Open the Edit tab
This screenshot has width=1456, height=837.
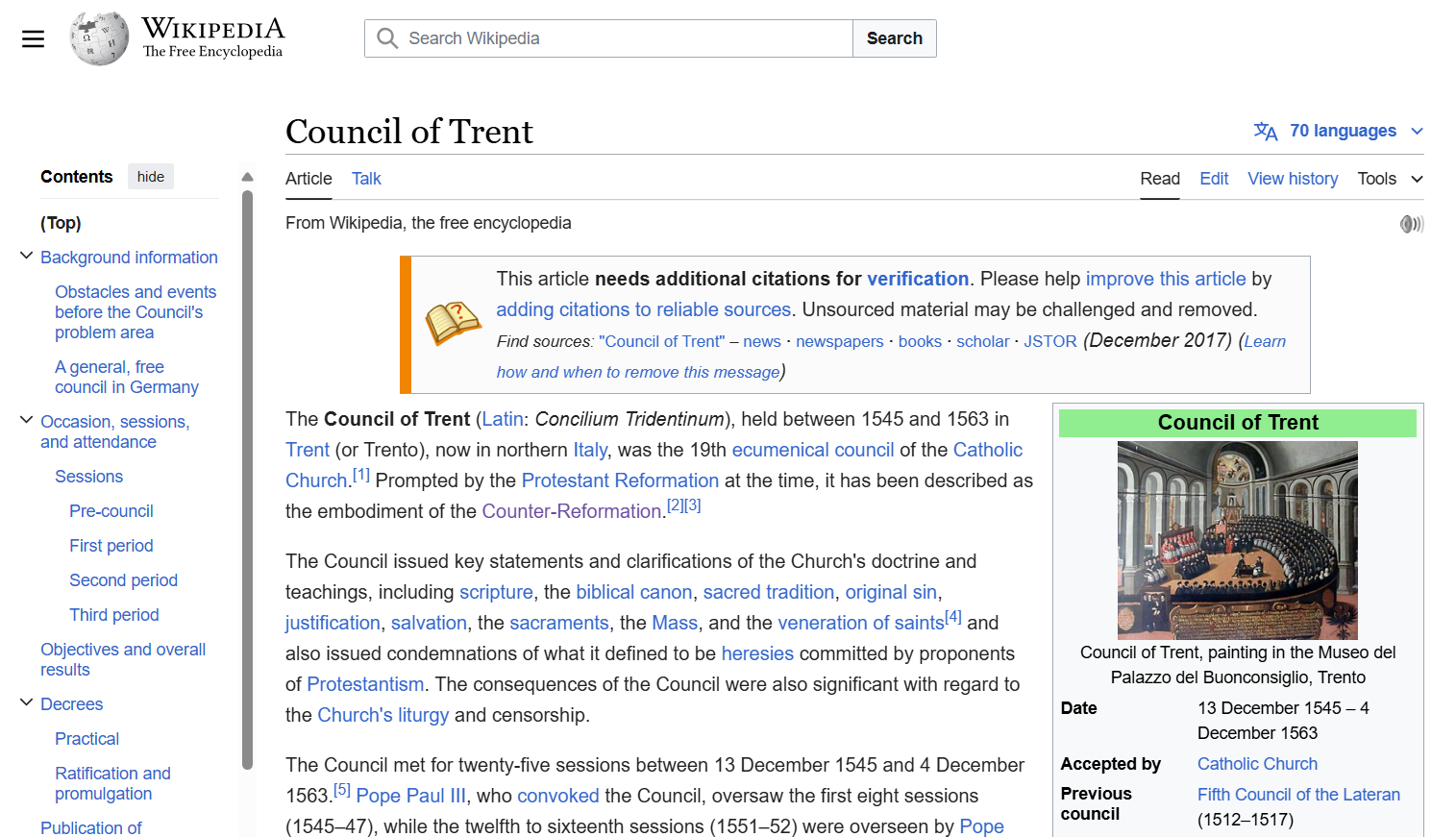pyautogui.click(x=1214, y=179)
